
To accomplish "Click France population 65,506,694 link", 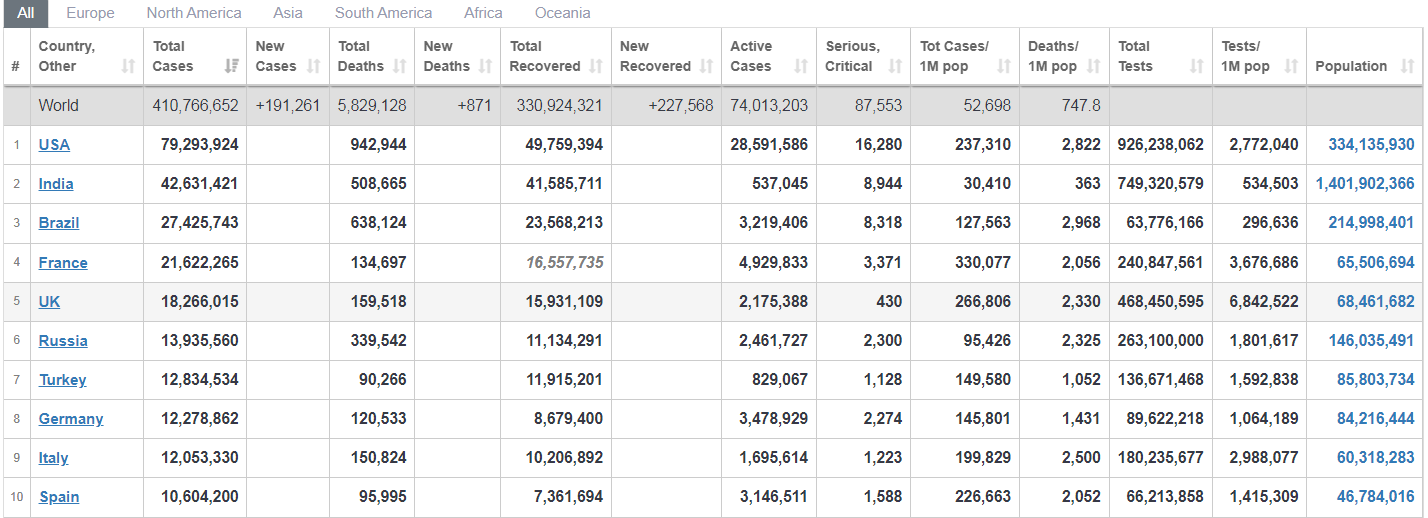I will click(1376, 263).
